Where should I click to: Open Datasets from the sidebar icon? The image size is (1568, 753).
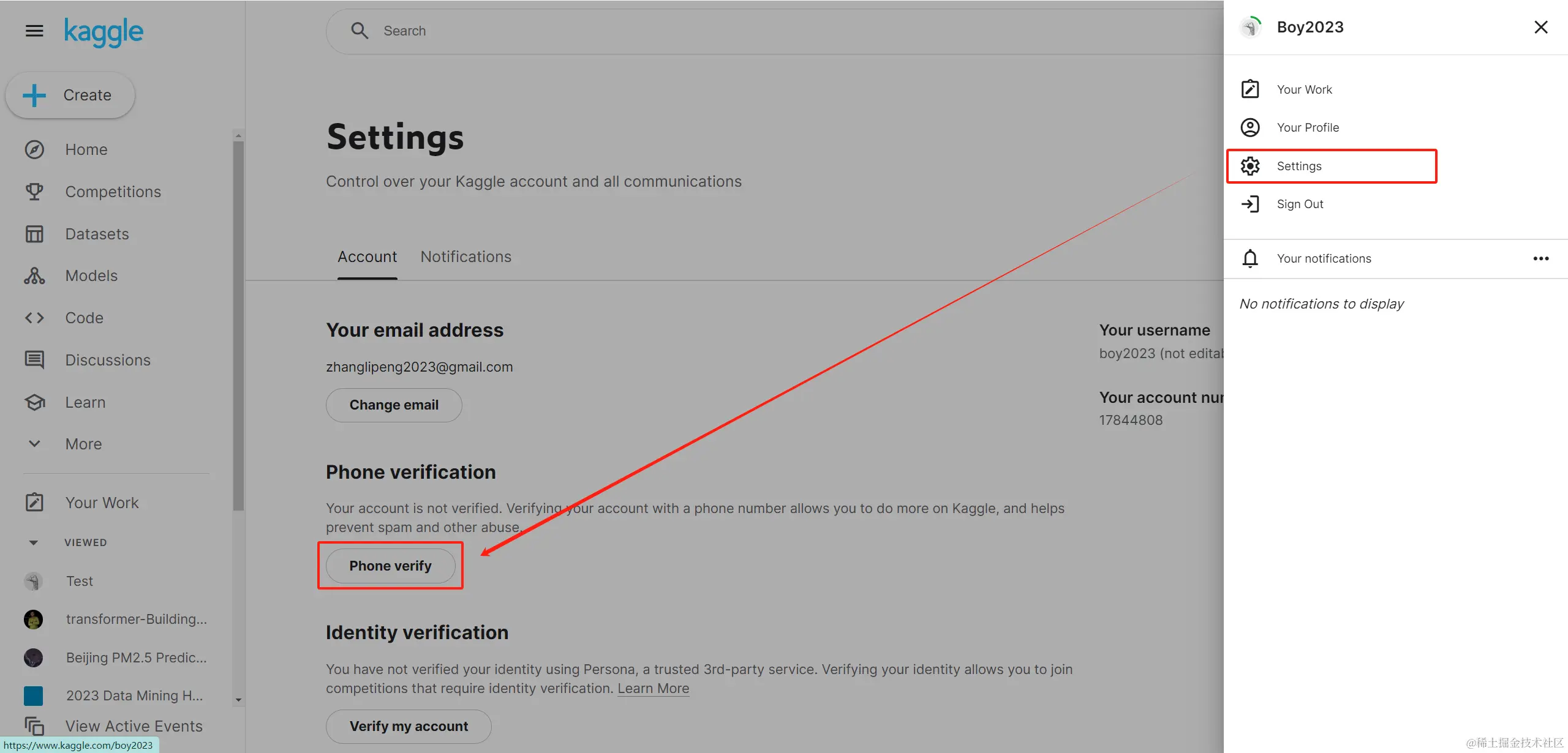(34, 234)
